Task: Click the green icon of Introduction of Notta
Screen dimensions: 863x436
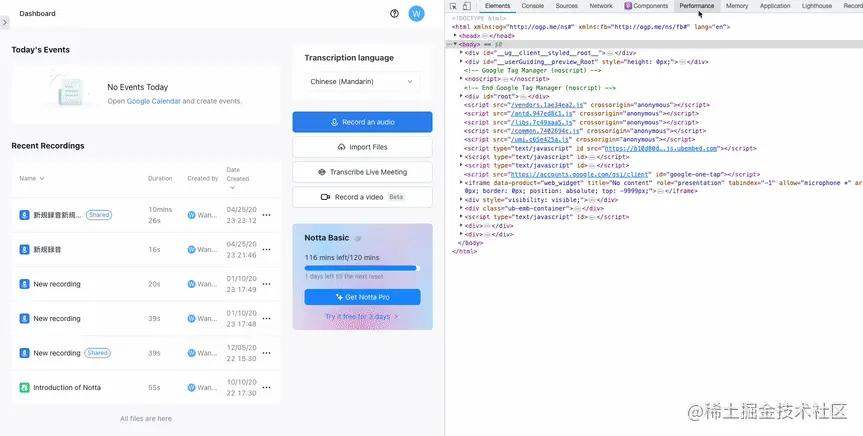Action: point(24,388)
